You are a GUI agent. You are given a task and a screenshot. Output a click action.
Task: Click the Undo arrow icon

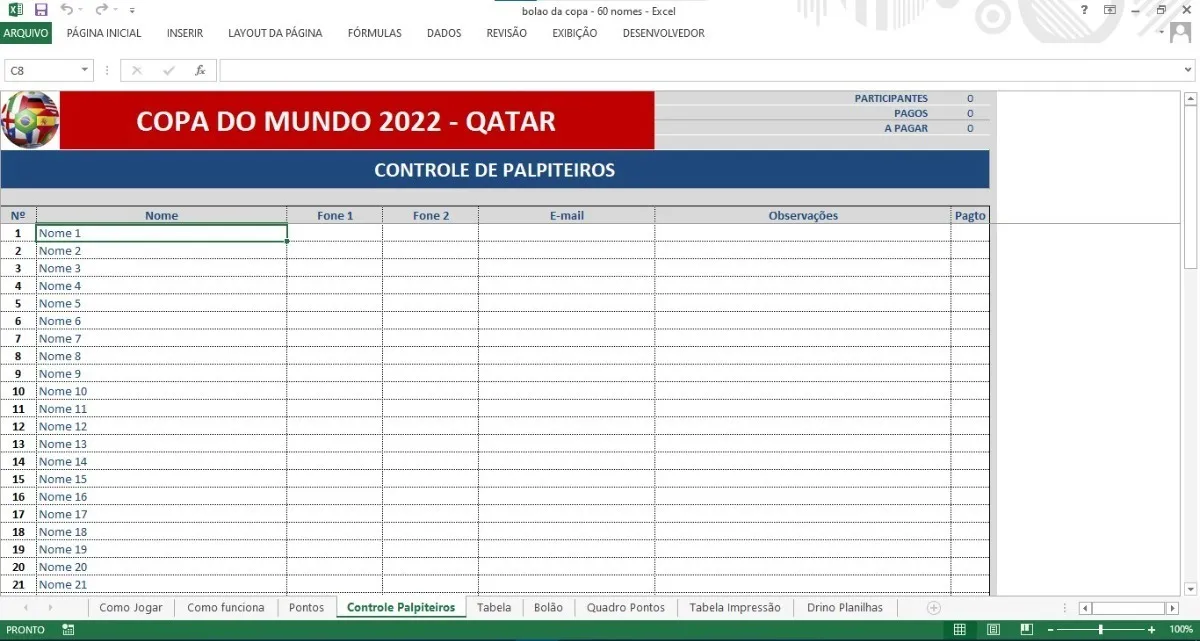[x=66, y=10]
